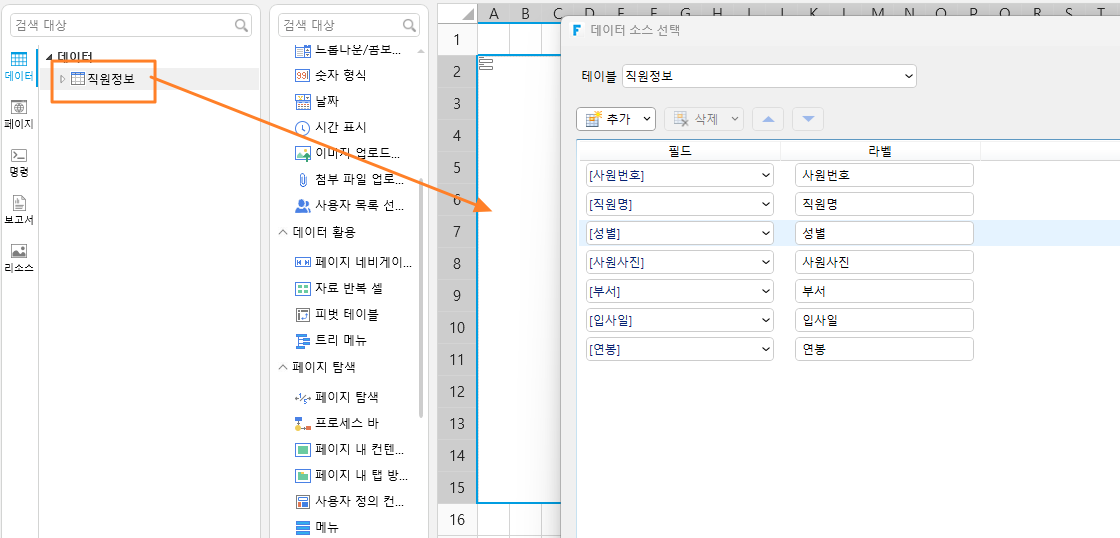Click the move down arrow button
The width and height of the screenshot is (1120, 538).
coord(808,119)
